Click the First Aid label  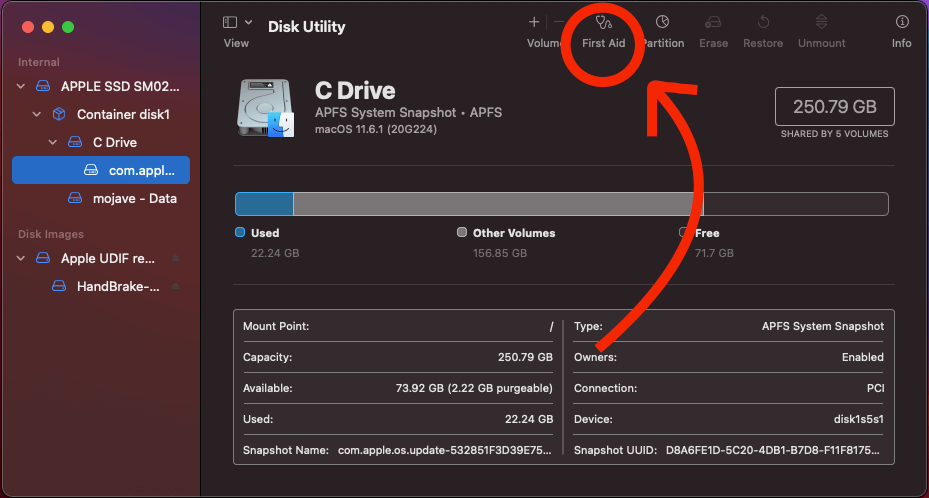(604, 43)
